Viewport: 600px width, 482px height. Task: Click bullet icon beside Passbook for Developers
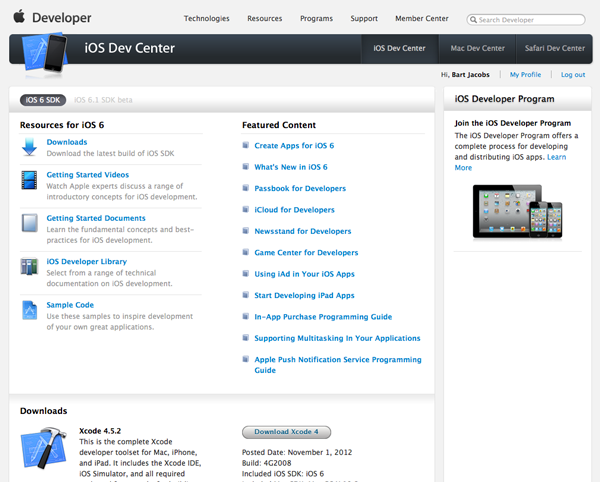pyautogui.click(x=246, y=188)
